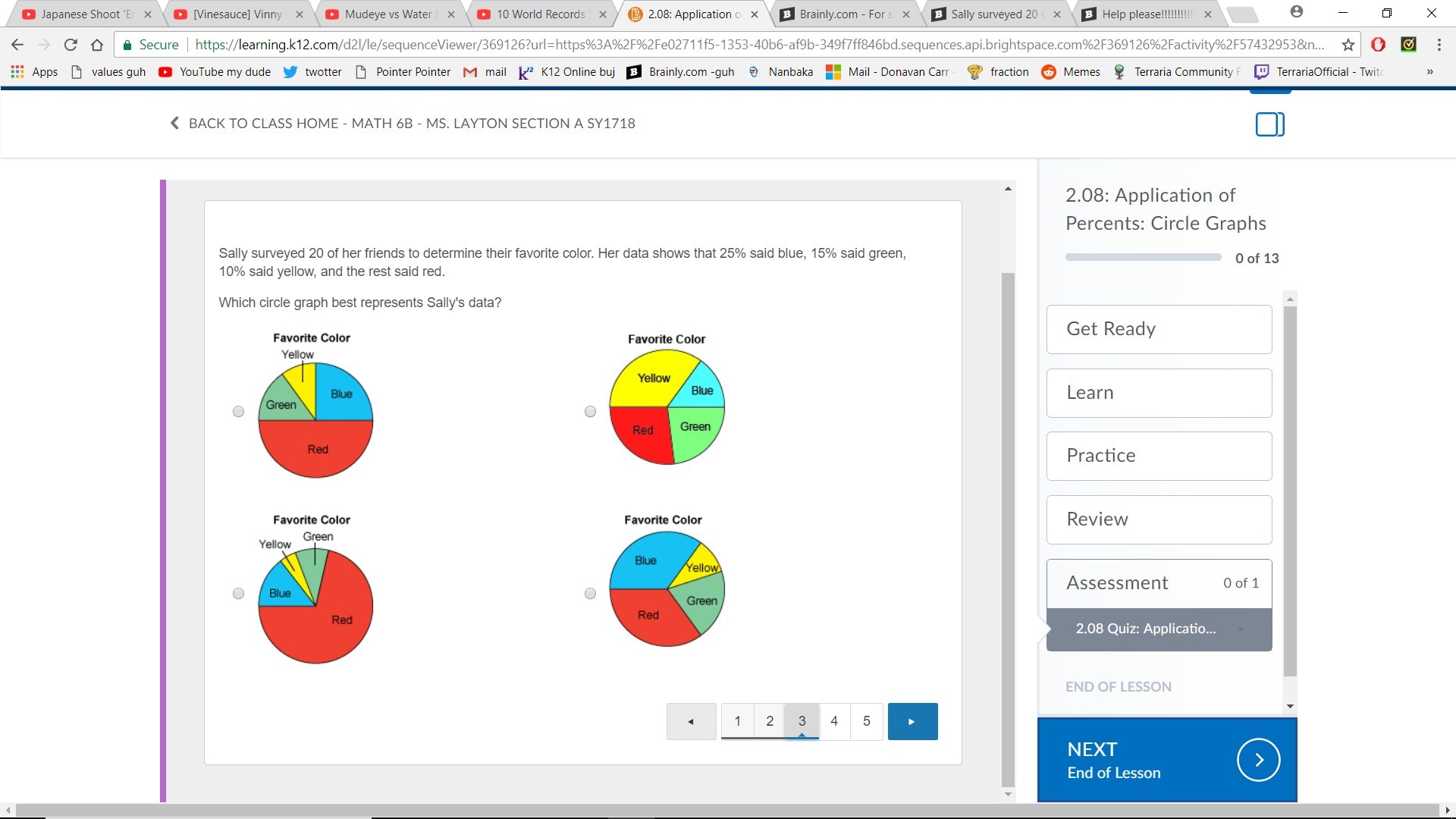The height and width of the screenshot is (819, 1456).
Task: Click Back to Class Home link
Action: [403, 124]
